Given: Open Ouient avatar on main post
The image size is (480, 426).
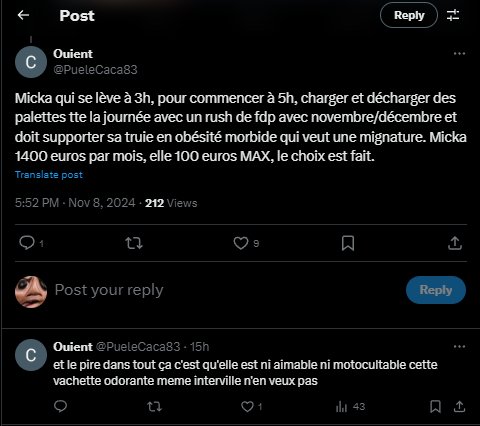Looking at the screenshot, I should click(31, 62).
